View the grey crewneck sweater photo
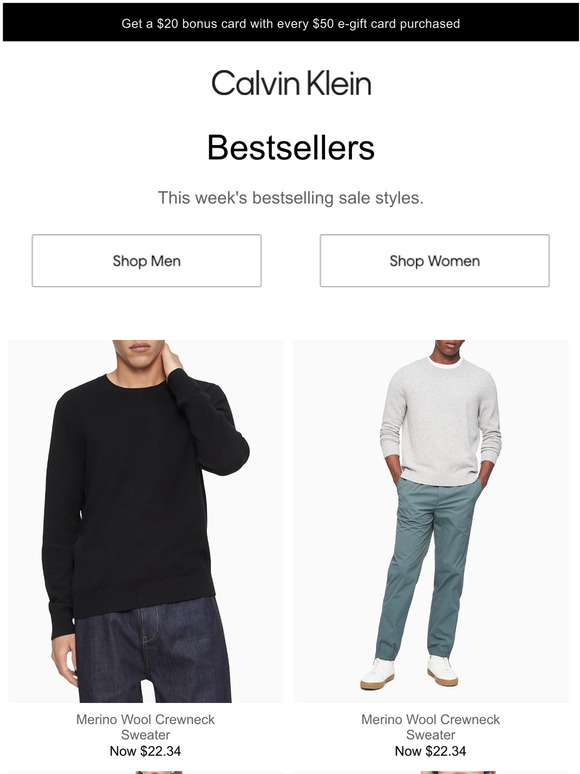This screenshot has height=774, width=580. coord(430,521)
